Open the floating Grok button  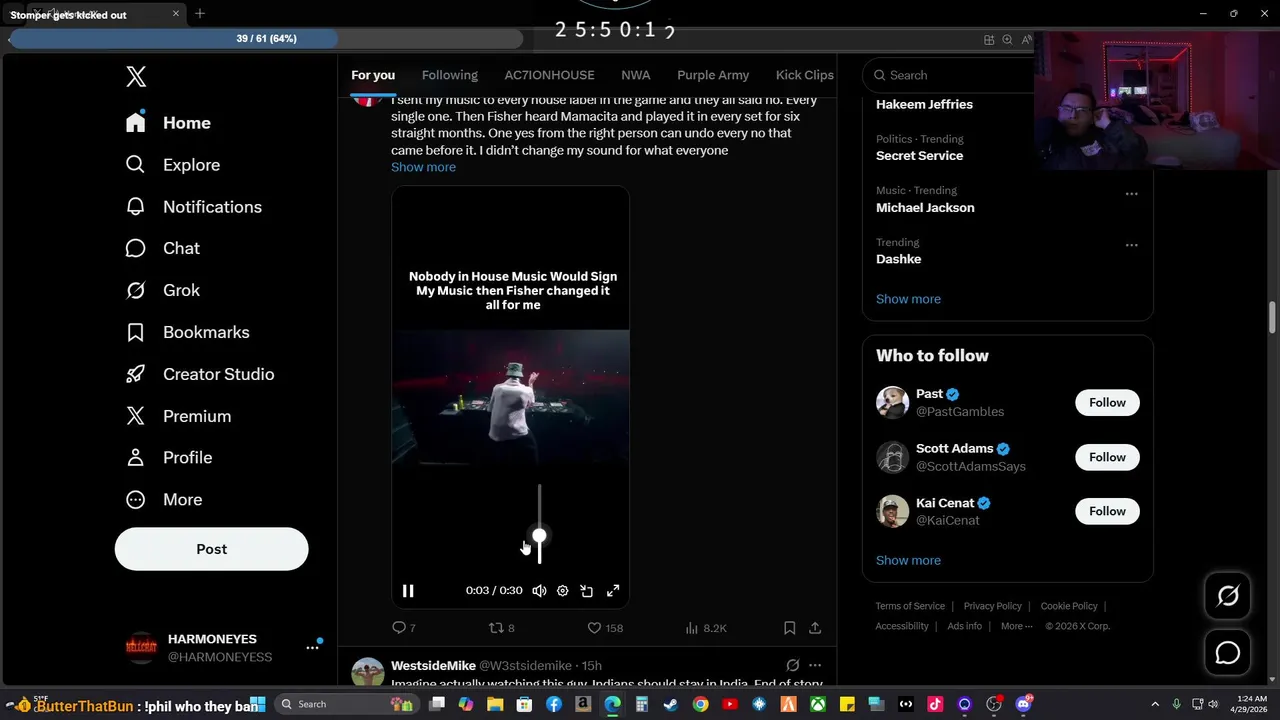[x=1227, y=597]
